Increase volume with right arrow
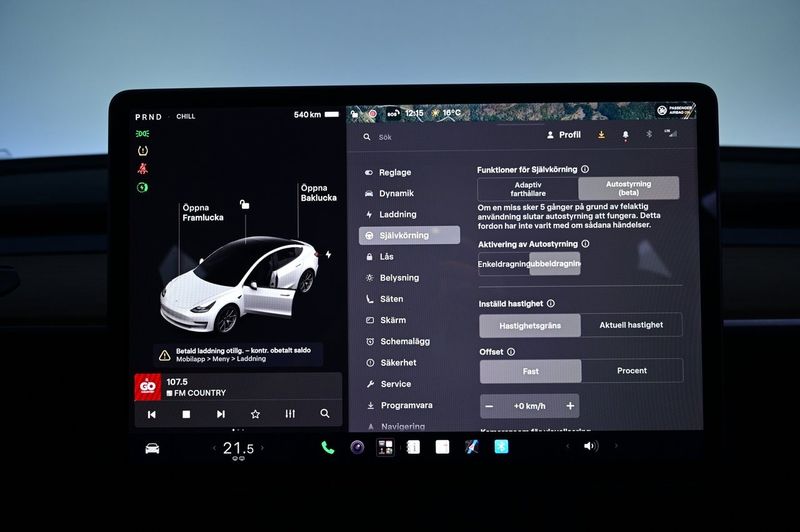This screenshot has width=800, height=532. pos(616,445)
